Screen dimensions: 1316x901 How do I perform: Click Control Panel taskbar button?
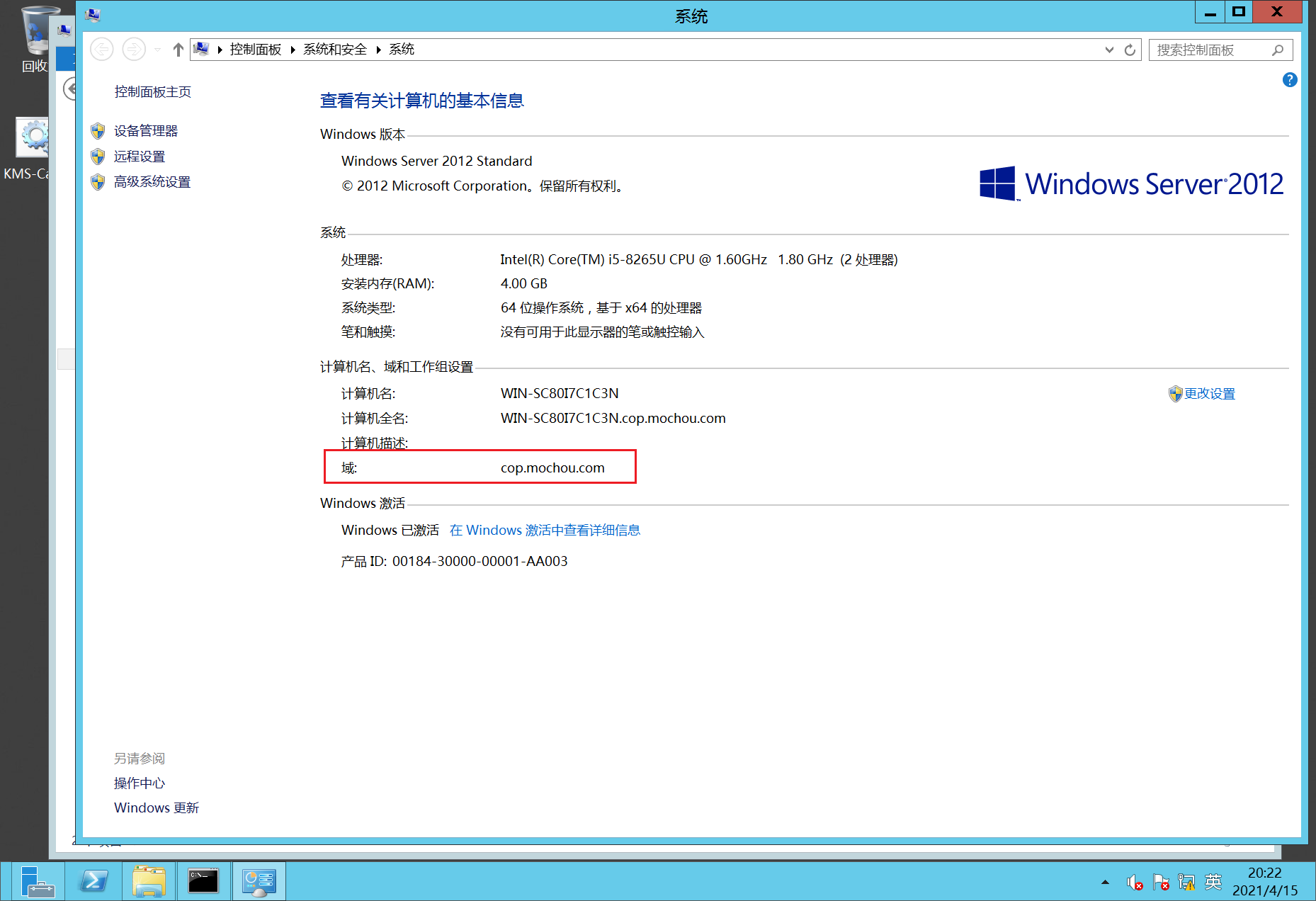pyautogui.click(x=259, y=881)
